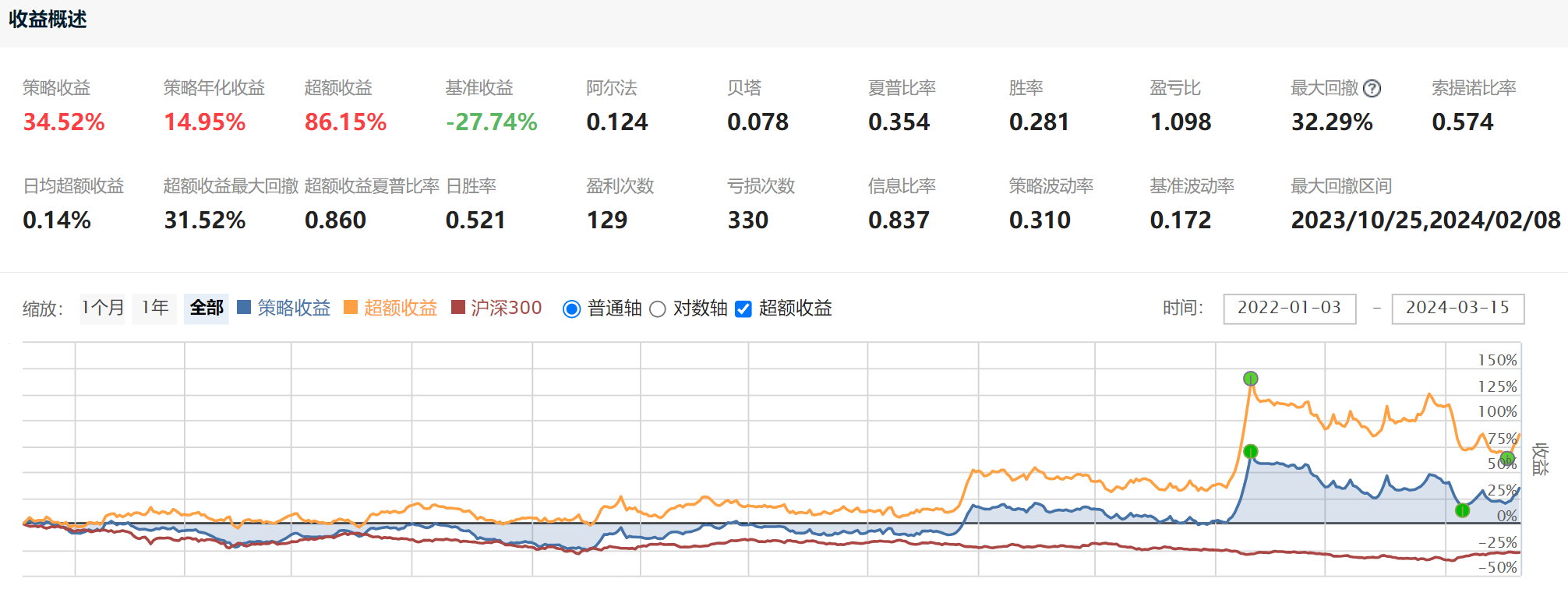The height and width of the screenshot is (589, 1568).
Task: Click the 策略年化收益 value 14.95%
Action: click(x=205, y=122)
